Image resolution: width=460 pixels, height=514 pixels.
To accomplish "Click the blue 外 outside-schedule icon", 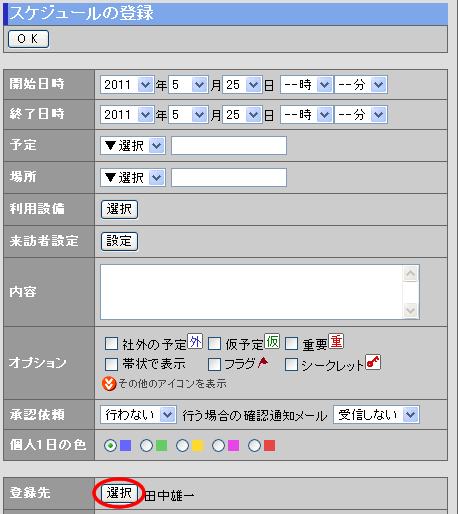I will pyautogui.click(x=195, y=341).
